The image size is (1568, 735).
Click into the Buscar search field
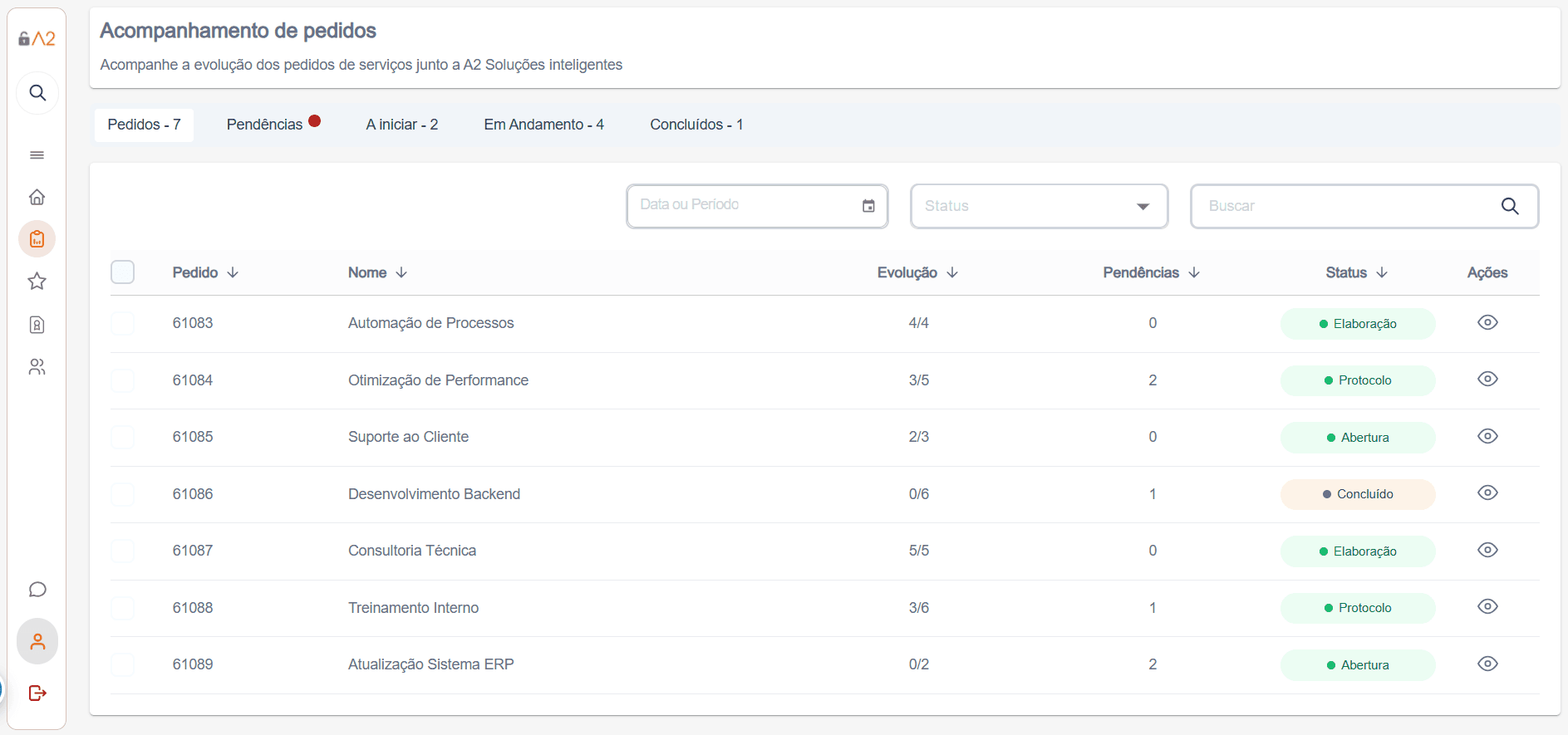tap(1346, 206)
